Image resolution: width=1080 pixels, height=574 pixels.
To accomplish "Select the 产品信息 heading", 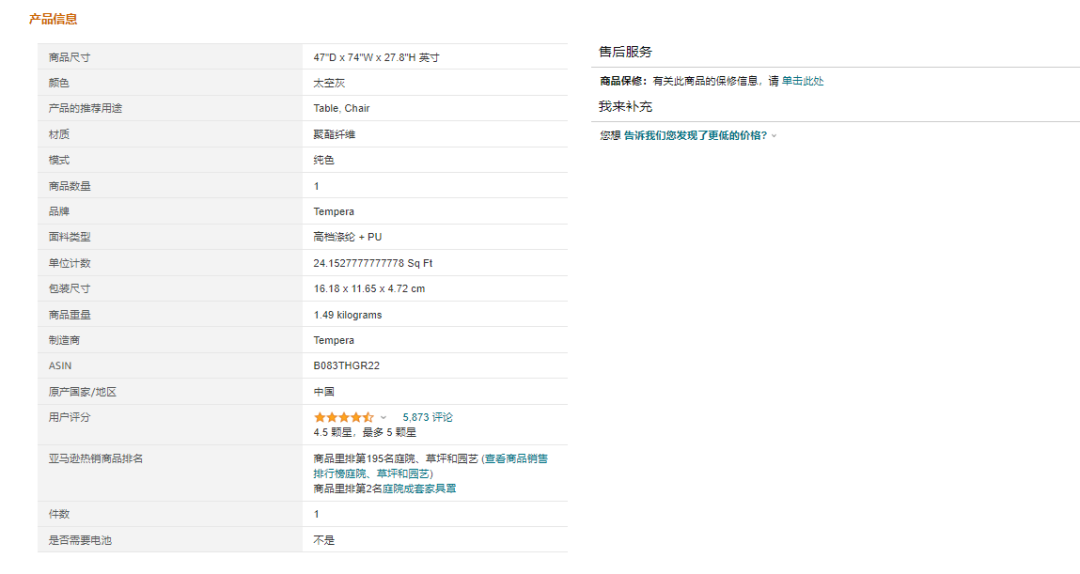I will pos(53,19).
